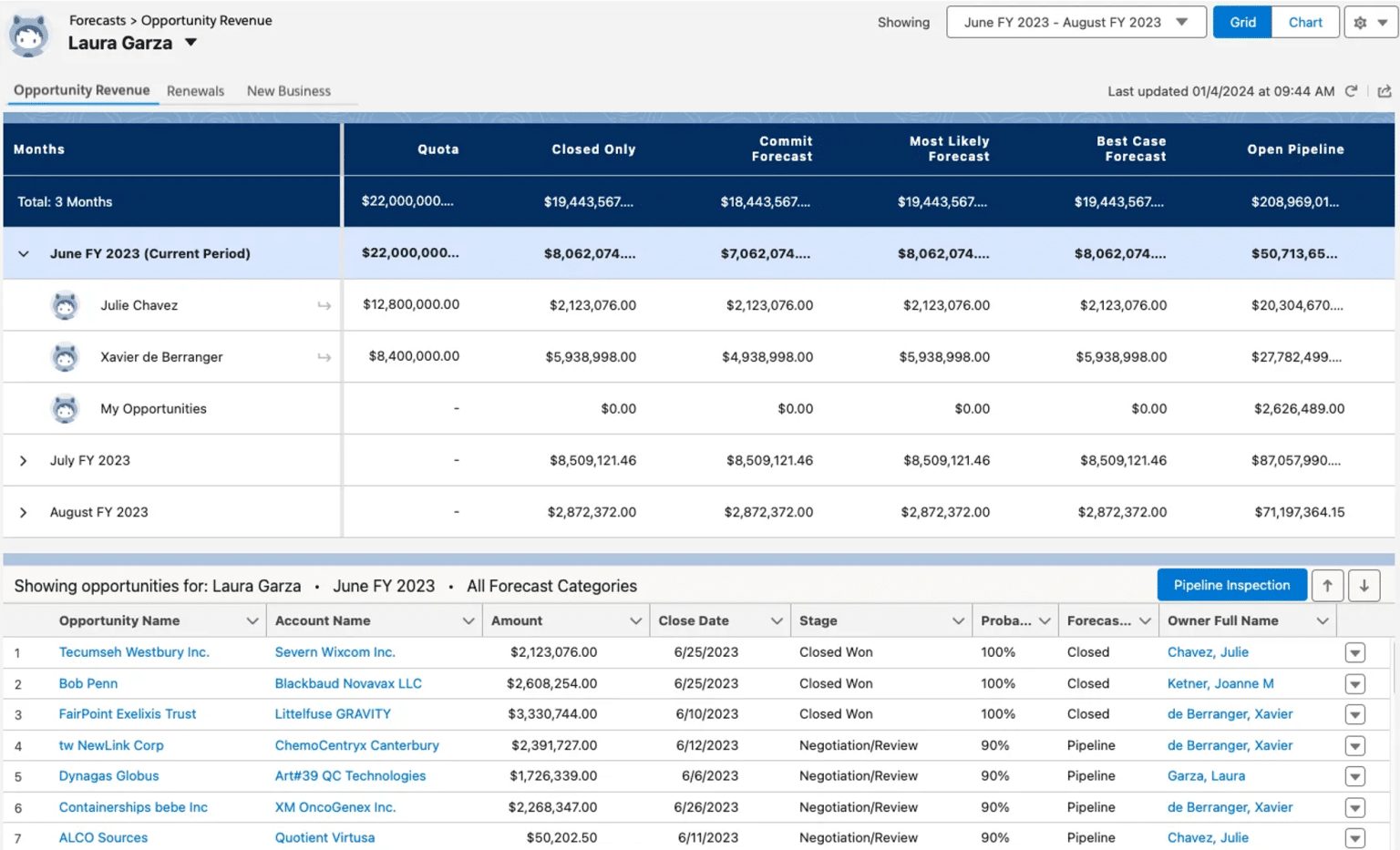Screen dimensions: 1400x850
Task: Select Laura Garza's avatar in the header
Action: point(30,32)
